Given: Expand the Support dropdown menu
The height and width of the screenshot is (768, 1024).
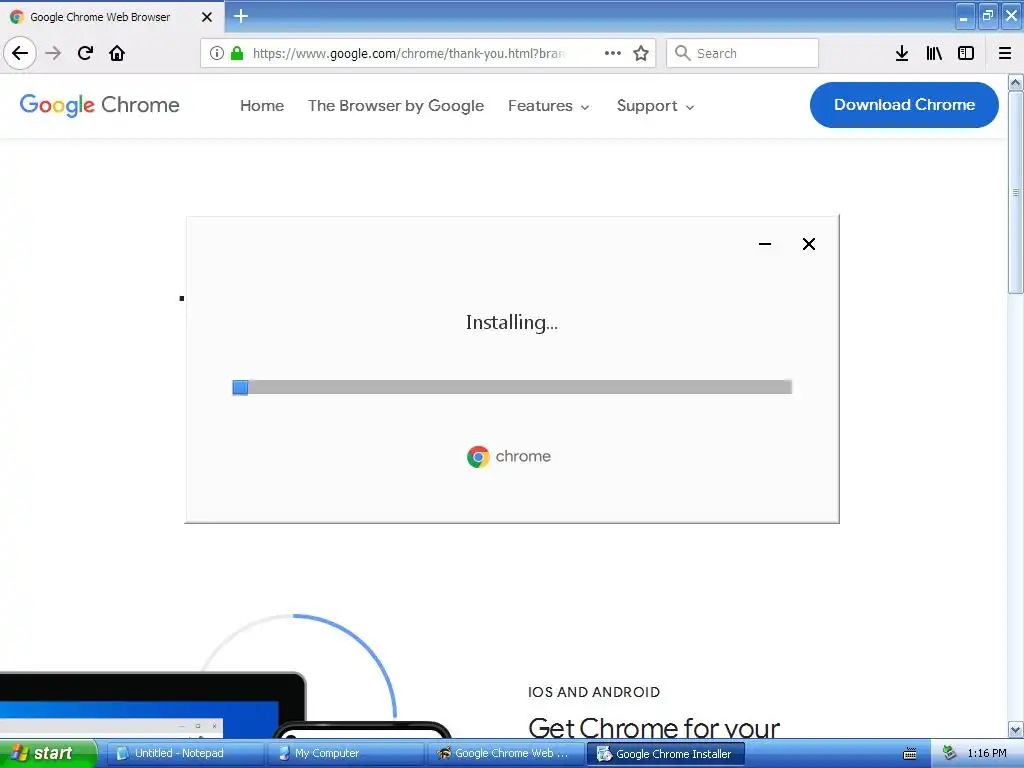Looking at the screenshot, I should (x=655, y=106).
